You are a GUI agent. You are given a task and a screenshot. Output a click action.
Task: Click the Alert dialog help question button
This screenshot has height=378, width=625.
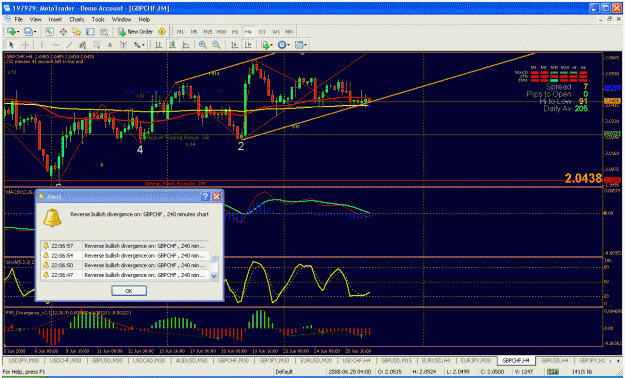[x=205, y=196]
